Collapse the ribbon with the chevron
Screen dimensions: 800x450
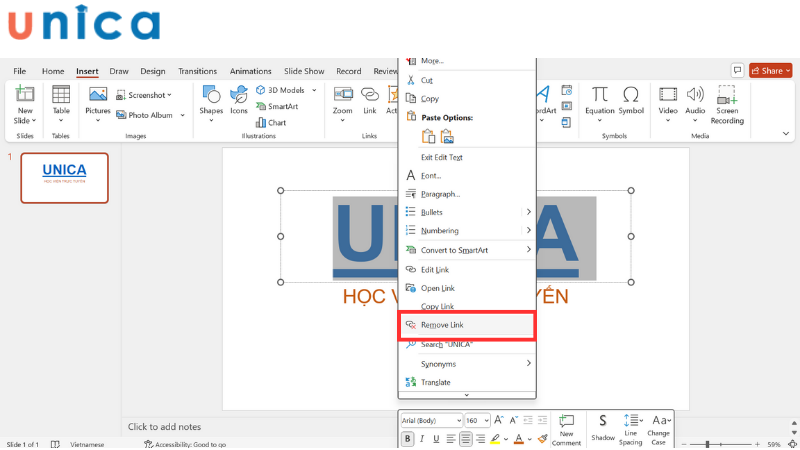(786, 134)
